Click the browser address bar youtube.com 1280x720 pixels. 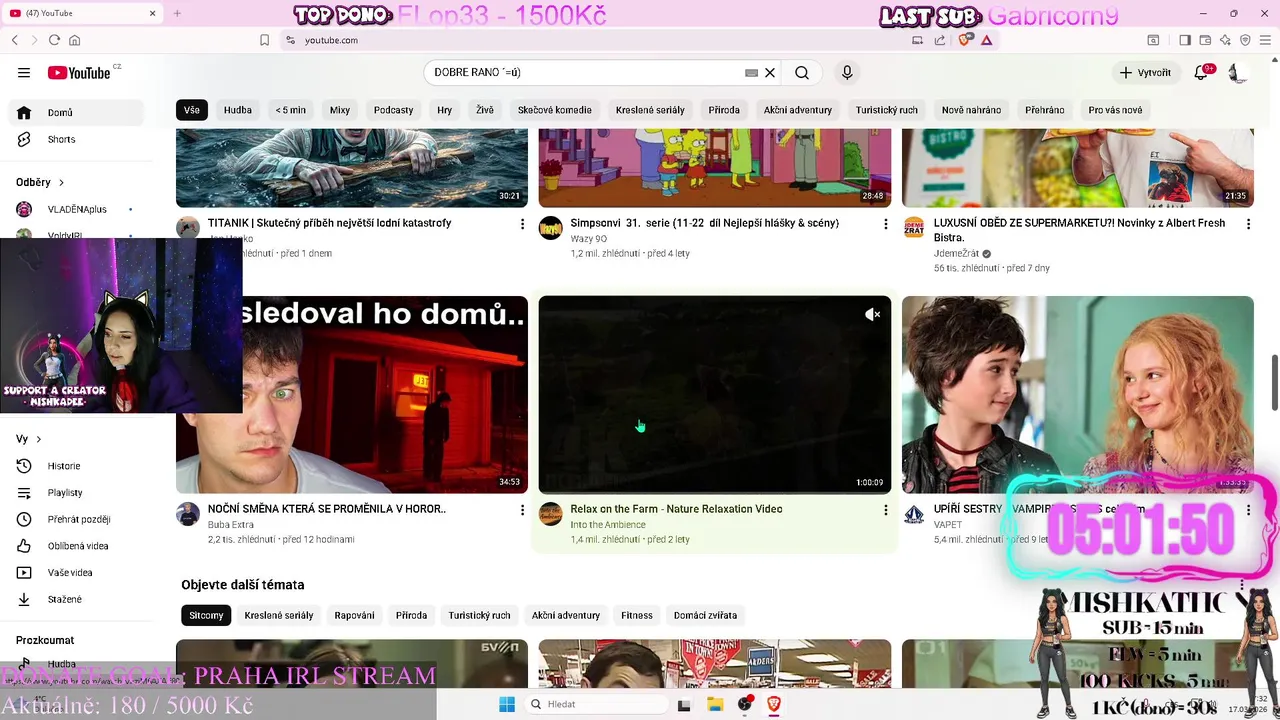(x=331, y=40)
